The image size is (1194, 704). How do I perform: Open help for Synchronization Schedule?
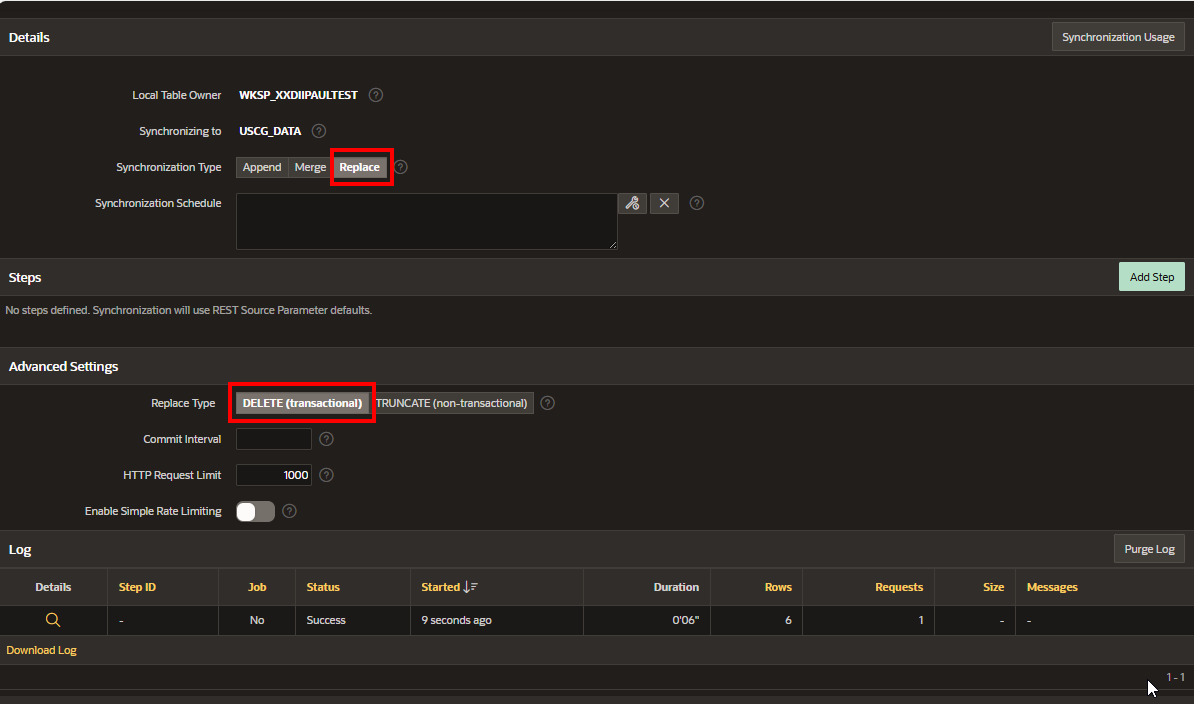pyautogui.click(x=697, y=203)
